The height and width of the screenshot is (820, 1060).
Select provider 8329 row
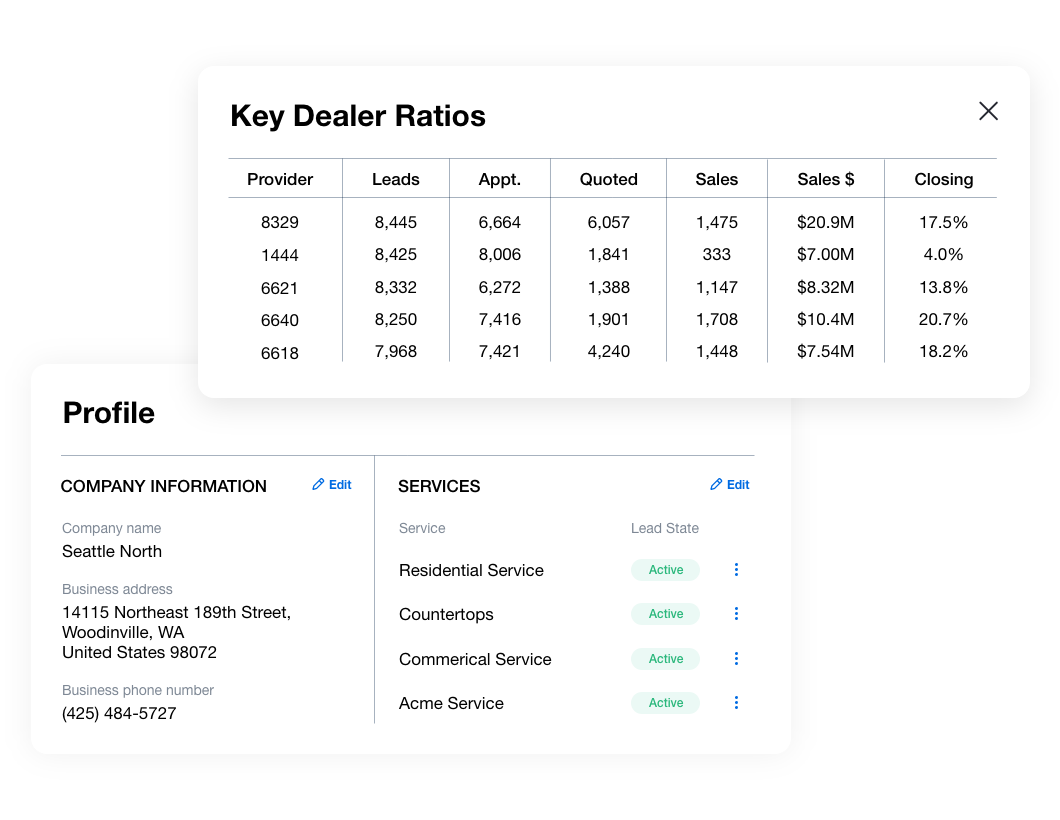tap(612, 222)
